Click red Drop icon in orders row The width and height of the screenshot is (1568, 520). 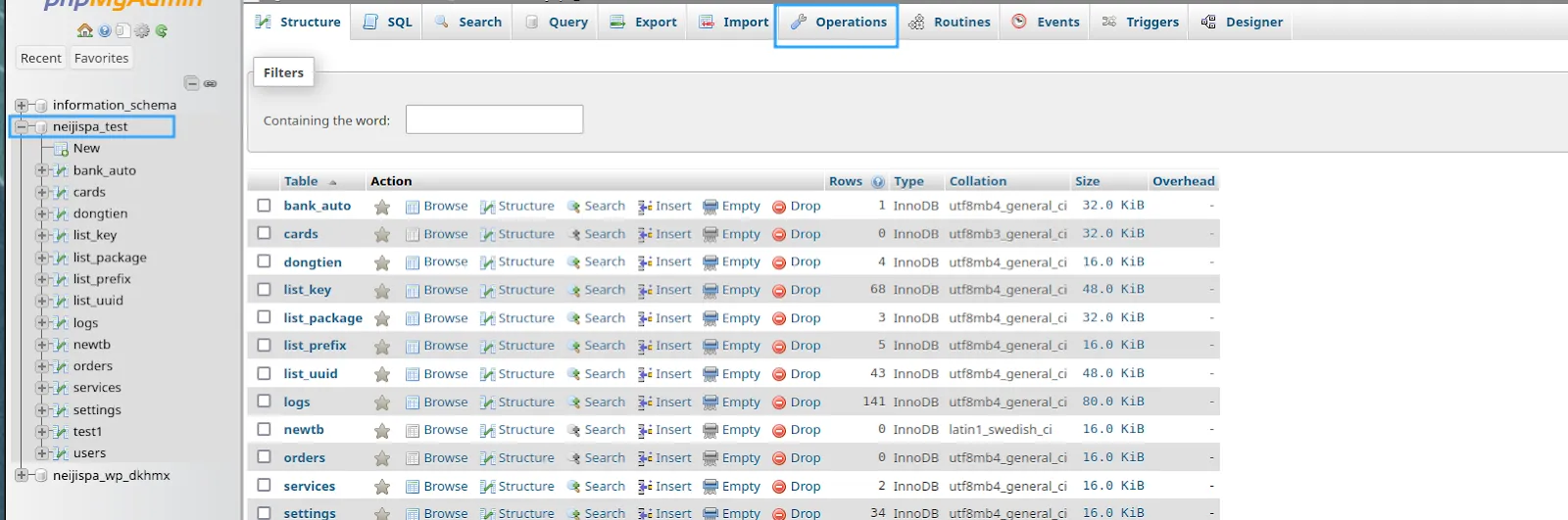point(779,458)
